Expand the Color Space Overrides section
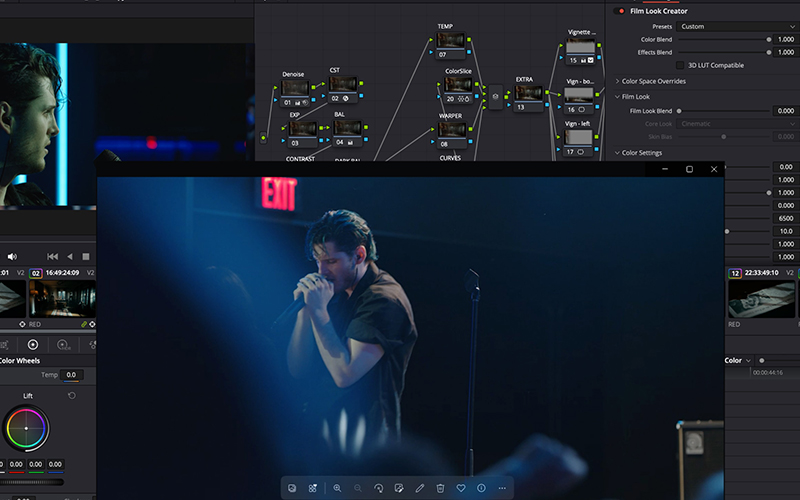This screenshot has width=800, height=500. click(x=617, y=81)
